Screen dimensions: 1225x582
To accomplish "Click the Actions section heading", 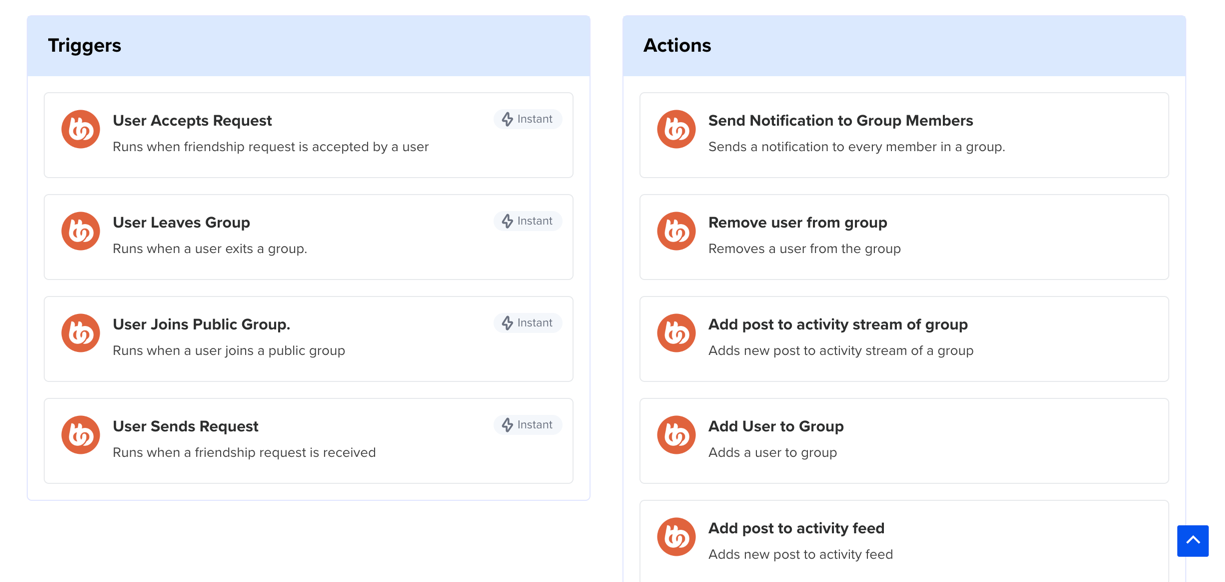I will pyautogui.click(x=677, y=45).
